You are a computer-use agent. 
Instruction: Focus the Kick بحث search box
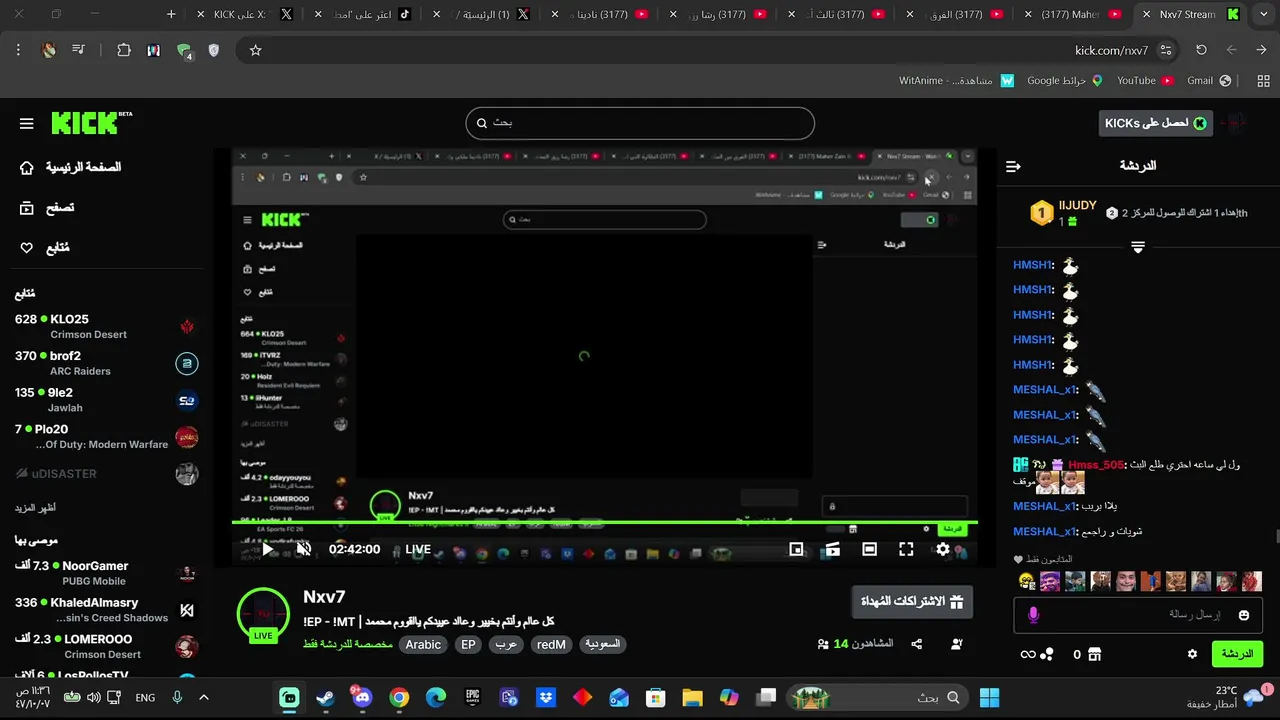(x=640, y=123)
